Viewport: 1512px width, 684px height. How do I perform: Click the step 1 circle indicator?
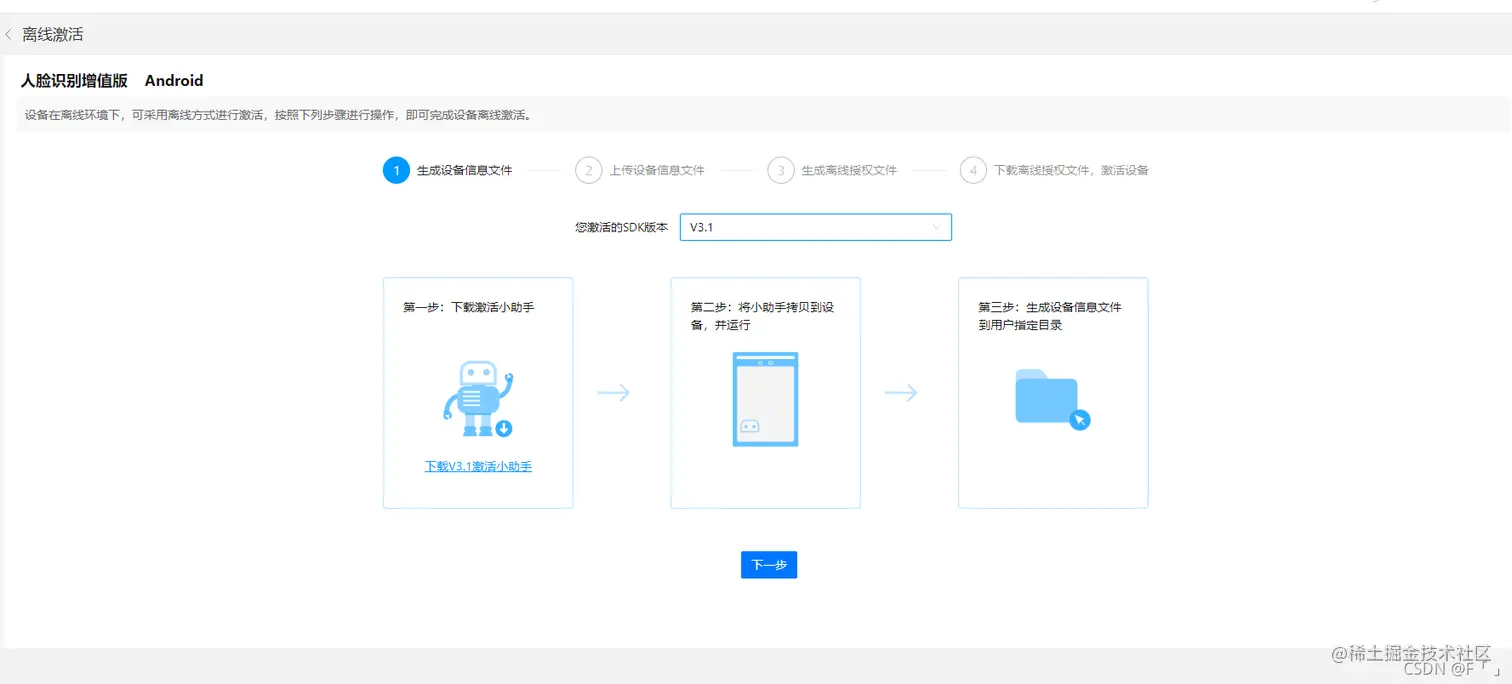pyautogui.click(x=396, y=170)
